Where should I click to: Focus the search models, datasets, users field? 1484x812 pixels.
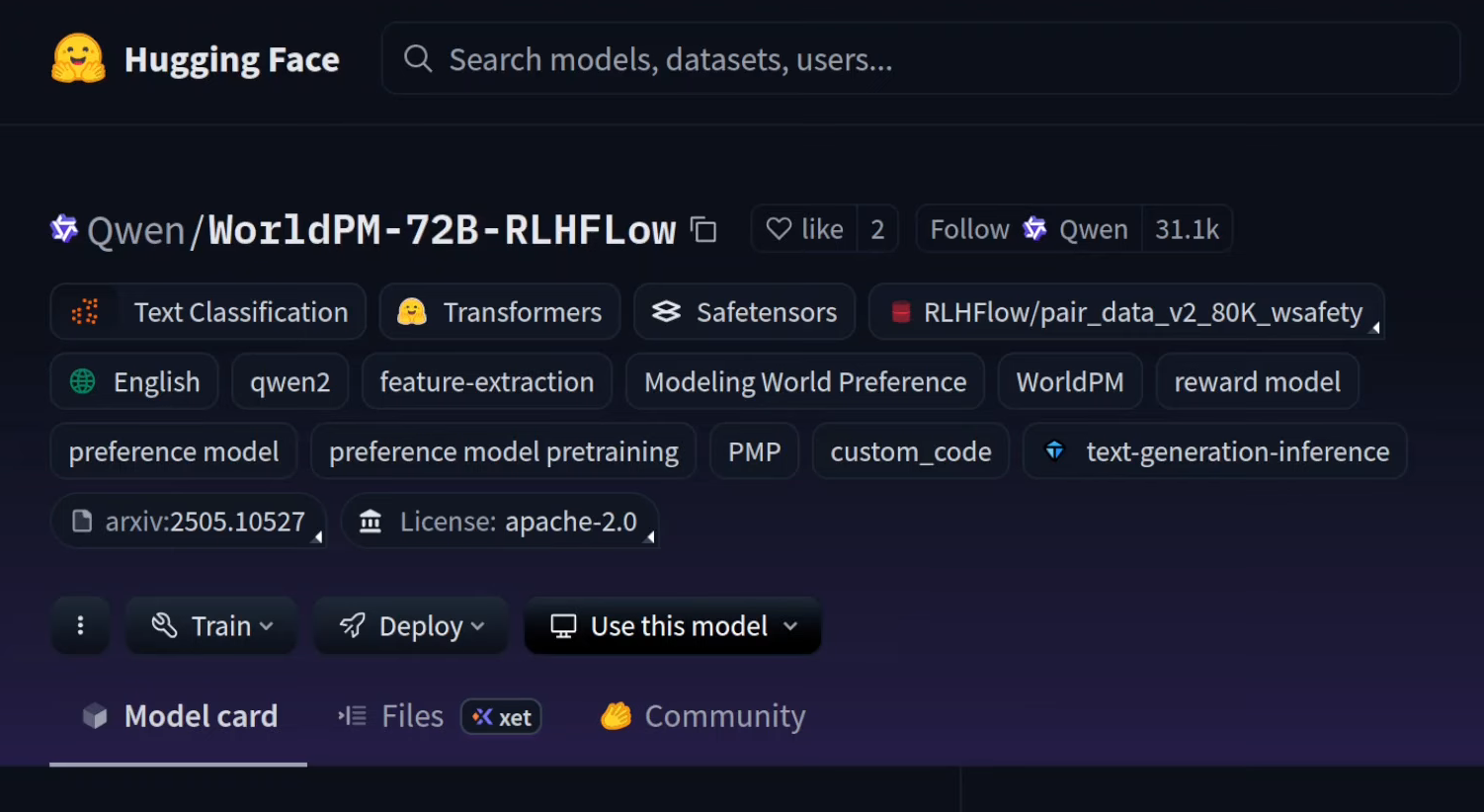pyautogui.click(x=921, y=59)
